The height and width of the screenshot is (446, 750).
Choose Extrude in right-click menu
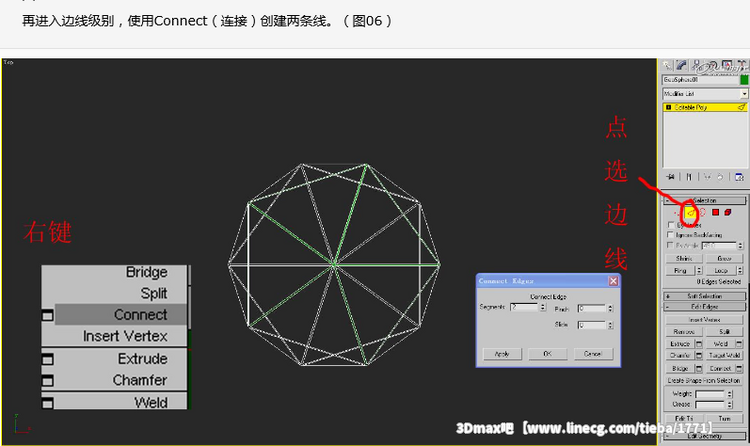pyautogui.click(x=143, y=358)
